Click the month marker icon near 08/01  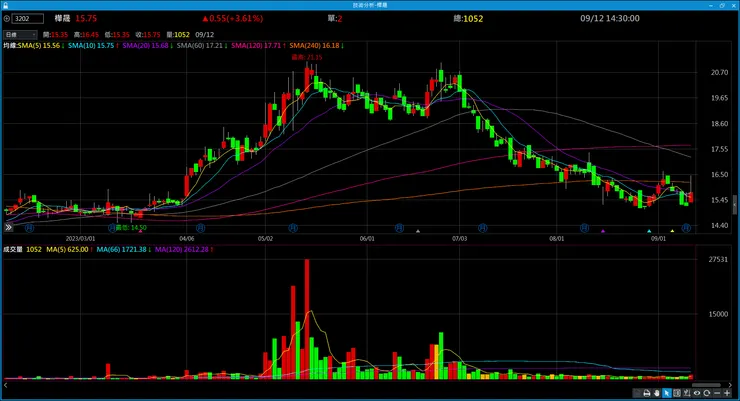[x=584, y=228]
